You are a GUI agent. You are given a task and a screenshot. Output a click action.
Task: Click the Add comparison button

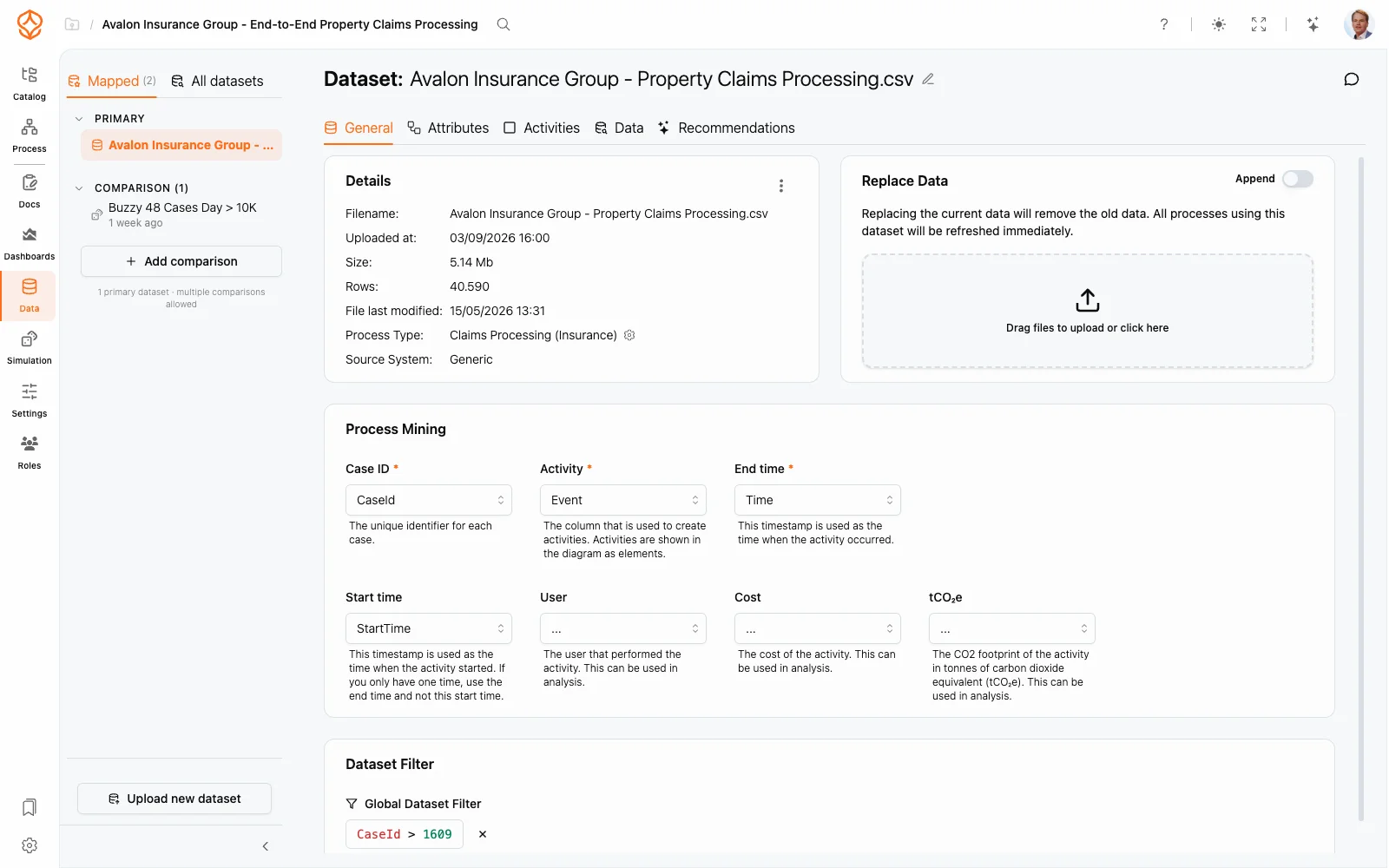[x=181, y=261]
